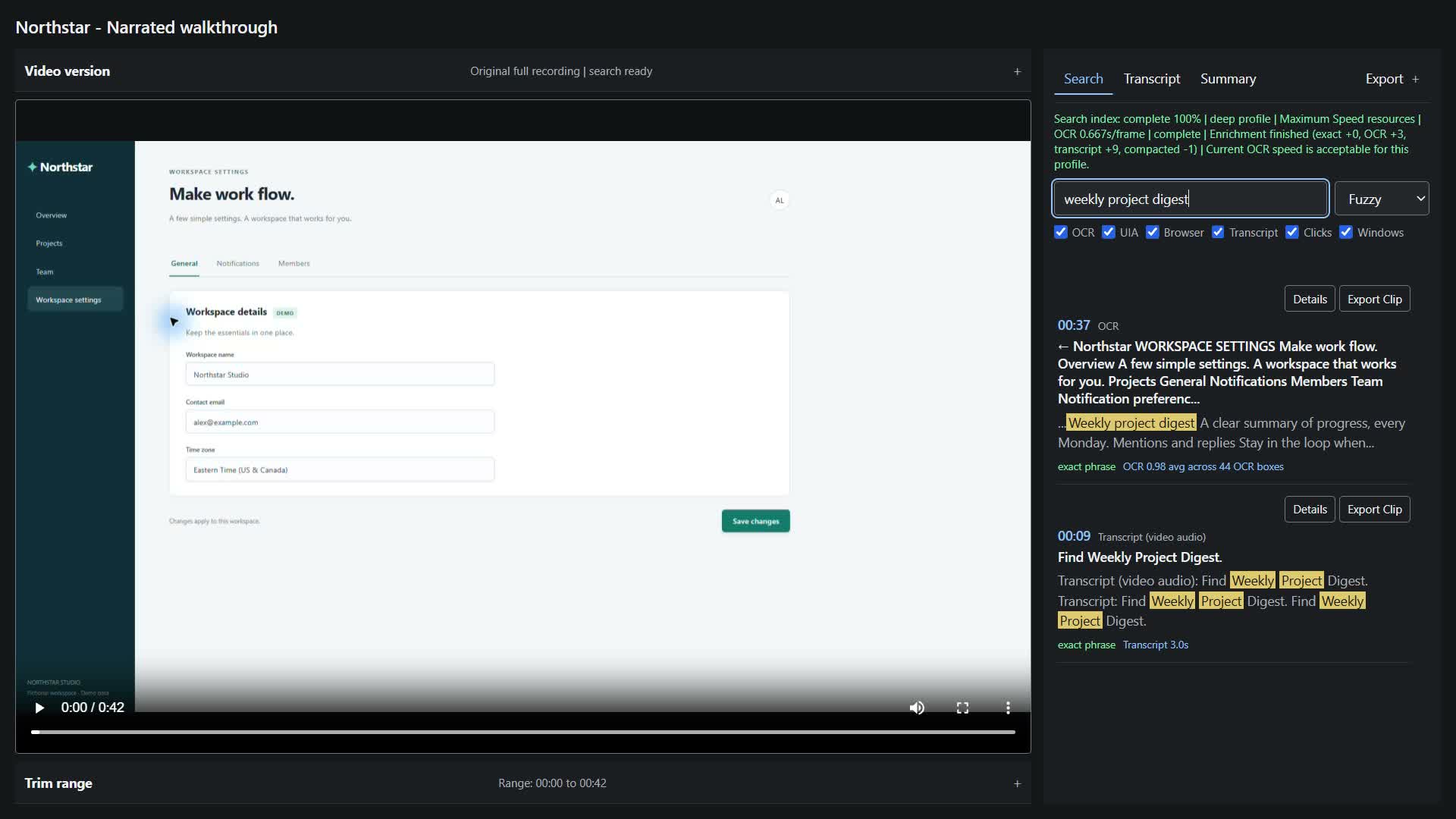Expand the Trim range section plus icon
Viewport: 1456px width, 819px height.
pos(1017,783)
